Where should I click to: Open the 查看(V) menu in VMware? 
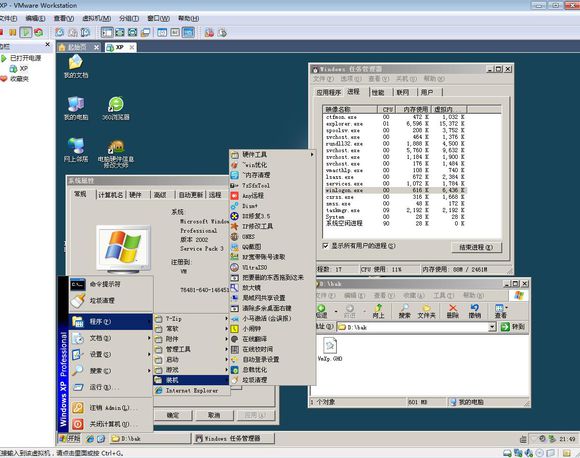click(x=64, y=18)
